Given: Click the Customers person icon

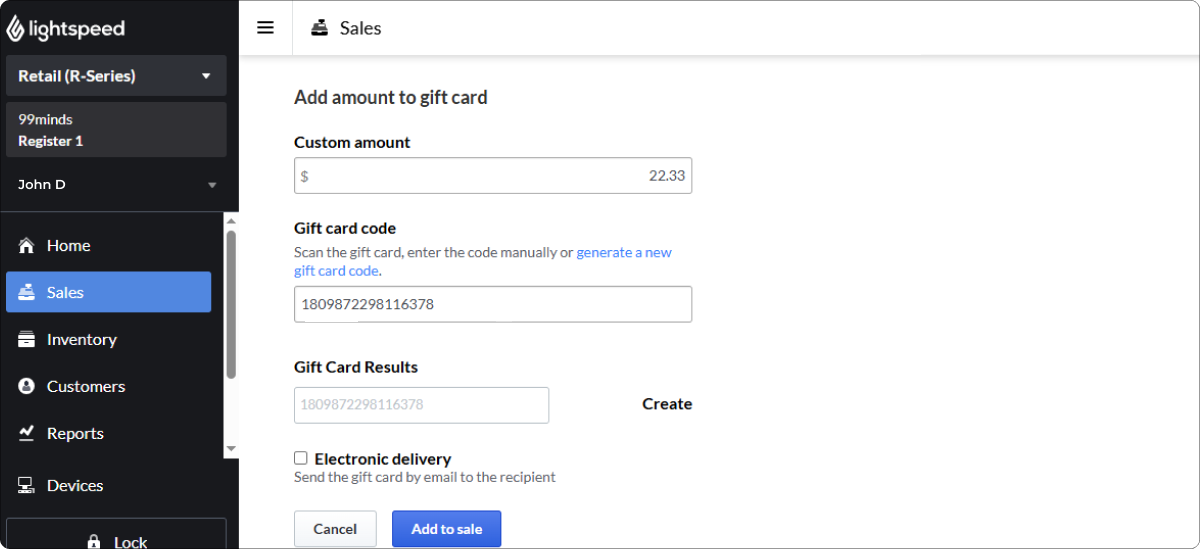Looking at the screenshot, I should [x=27, y=386].
